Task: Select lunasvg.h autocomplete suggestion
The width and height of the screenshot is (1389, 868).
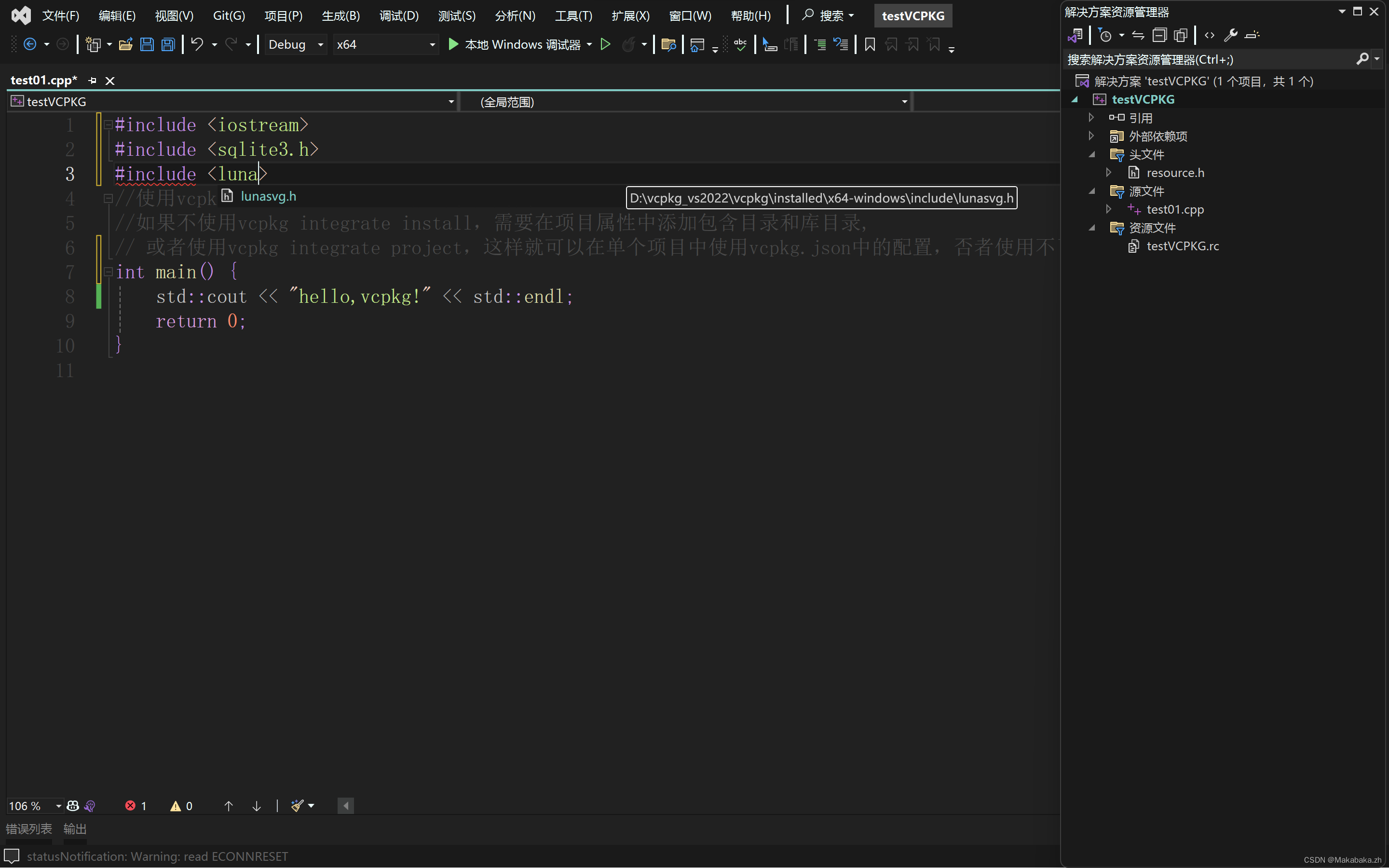Action: (x=268, y=196)
